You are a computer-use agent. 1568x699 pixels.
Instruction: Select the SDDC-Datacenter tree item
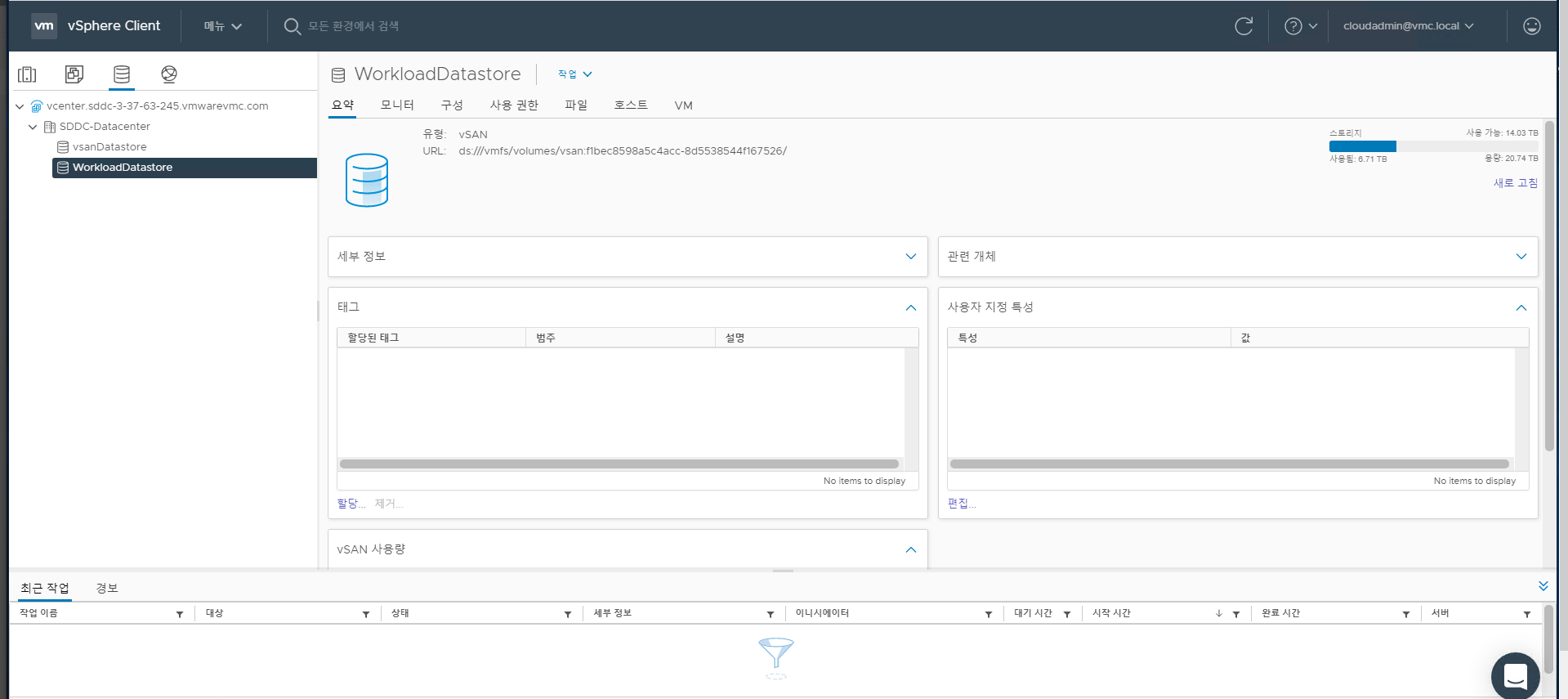pos(105,127)
